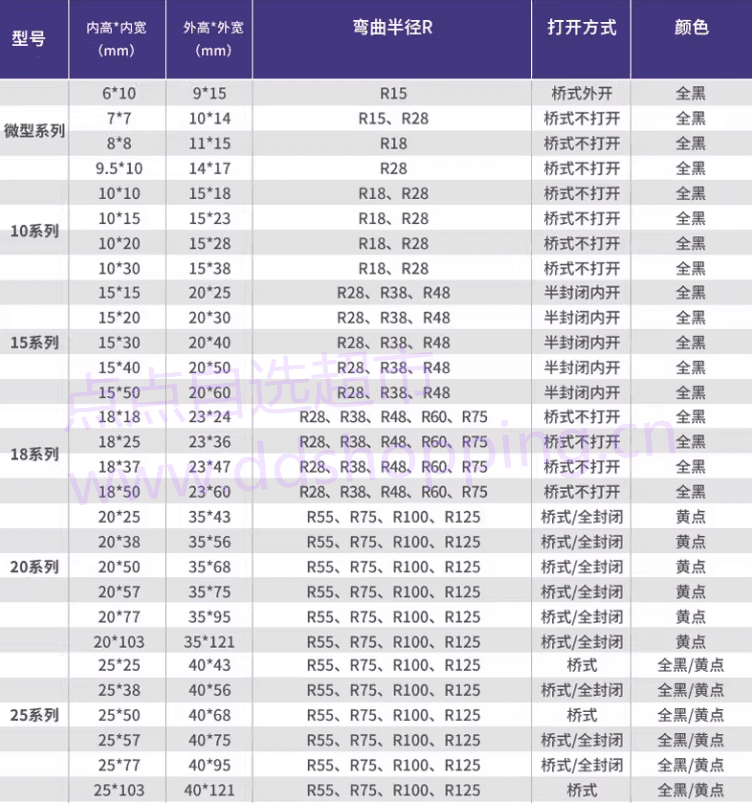Click the inner size cell '18*18'

119,417
